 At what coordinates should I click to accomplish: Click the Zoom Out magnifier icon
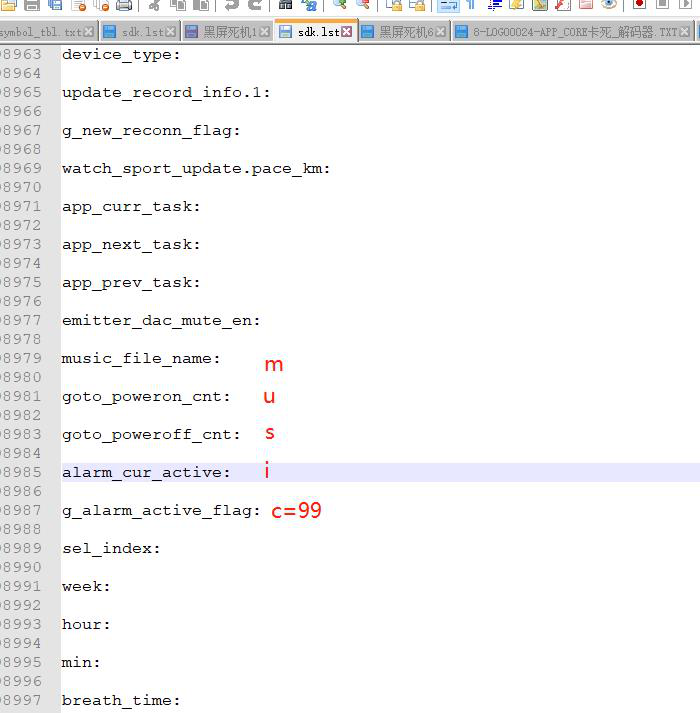(x=363, y=5)
